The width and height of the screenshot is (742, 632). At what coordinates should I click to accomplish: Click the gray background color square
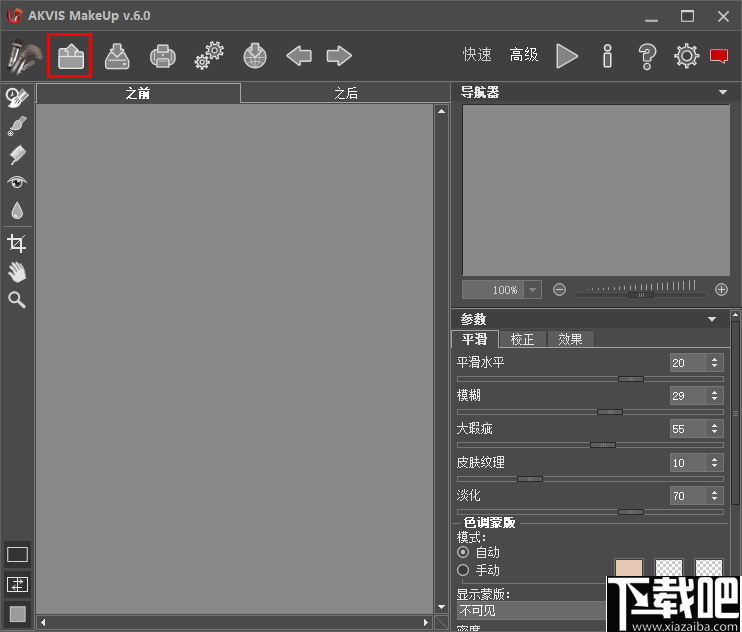18,614
